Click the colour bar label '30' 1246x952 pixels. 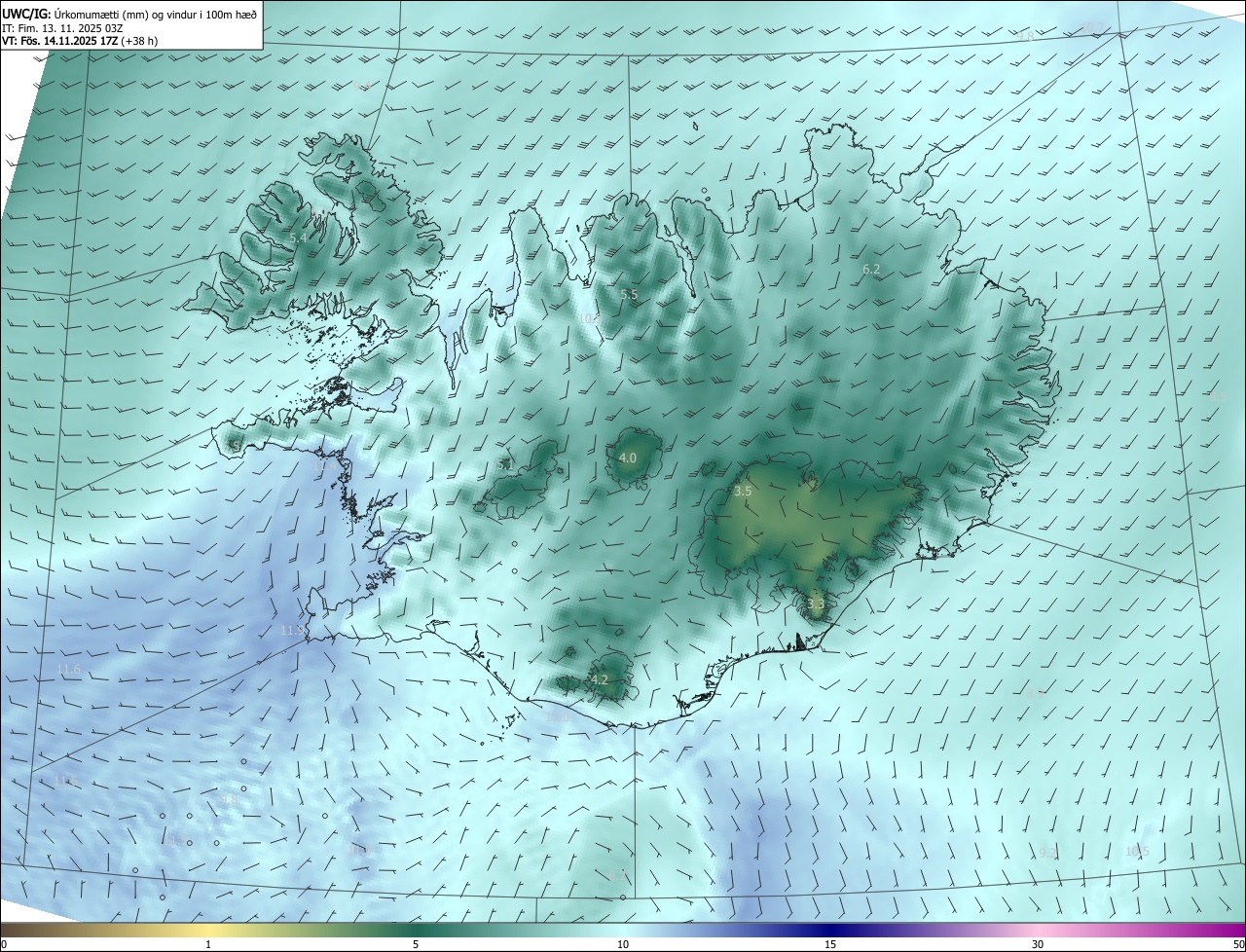pyautogui.click(x=1038, y=945)
